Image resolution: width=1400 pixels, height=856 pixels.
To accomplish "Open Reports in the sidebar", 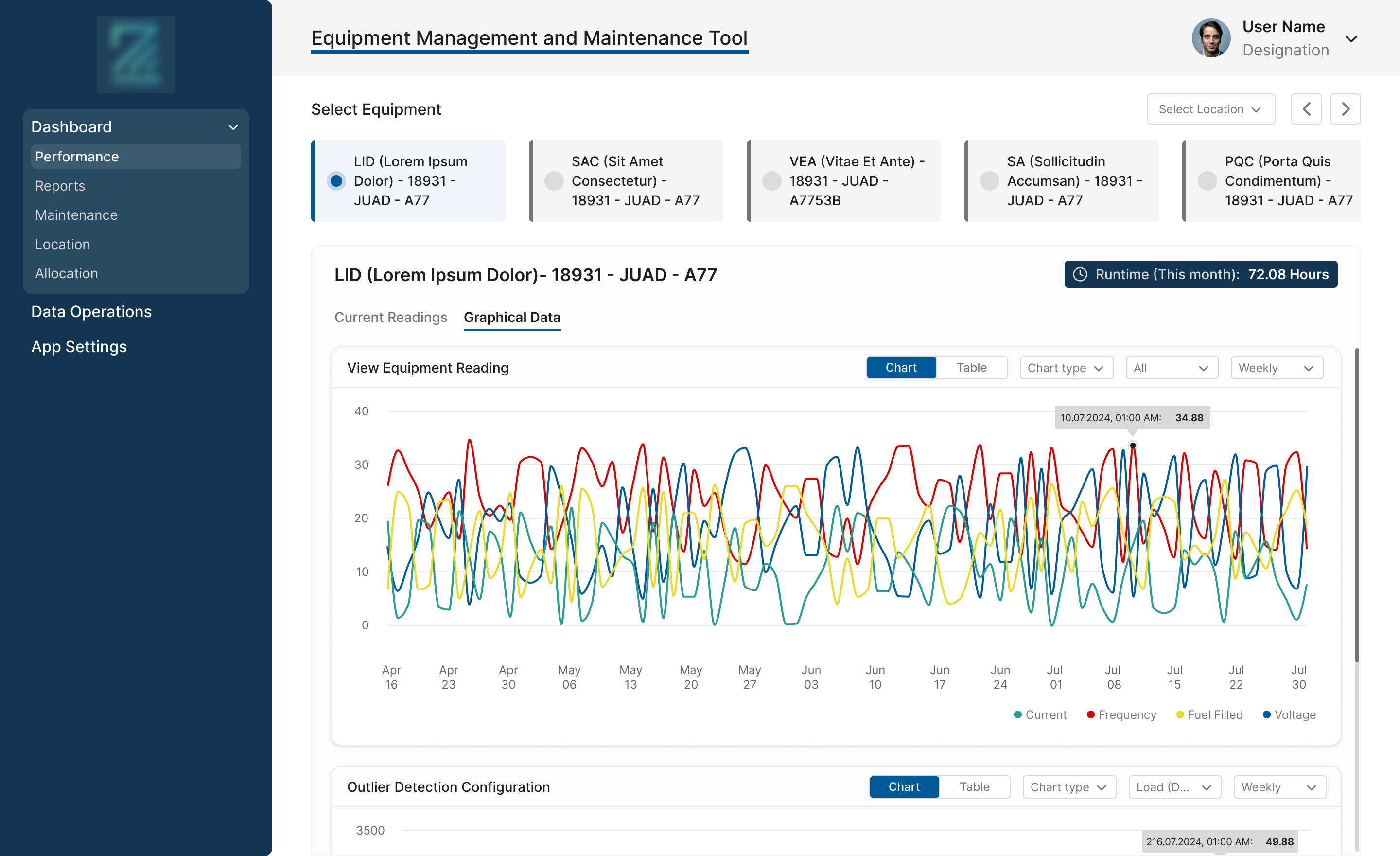I will tap(60, 186).
